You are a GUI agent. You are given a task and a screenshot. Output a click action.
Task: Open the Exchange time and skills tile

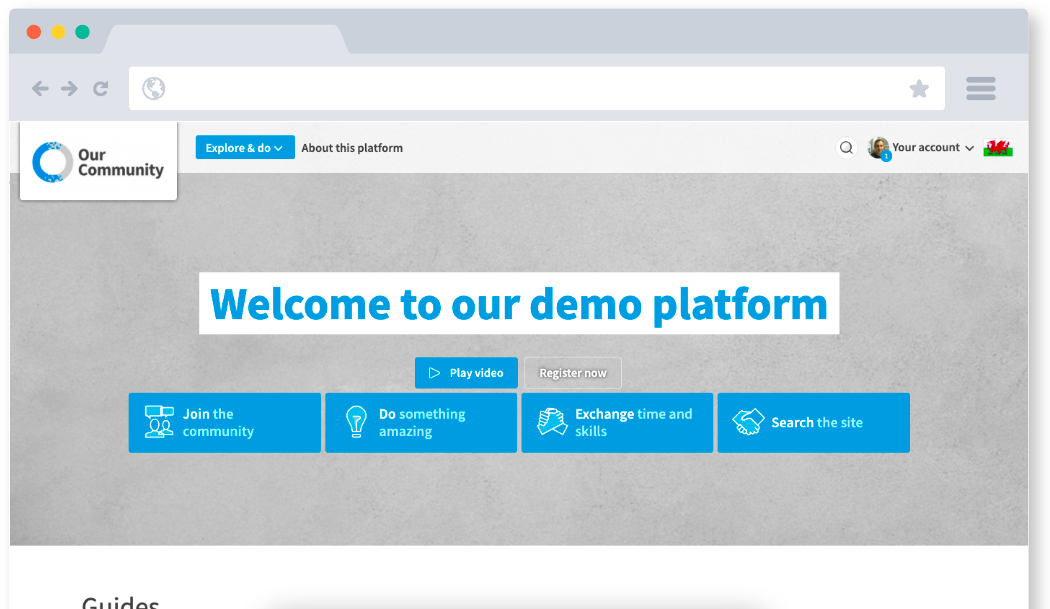pos(617,423)
